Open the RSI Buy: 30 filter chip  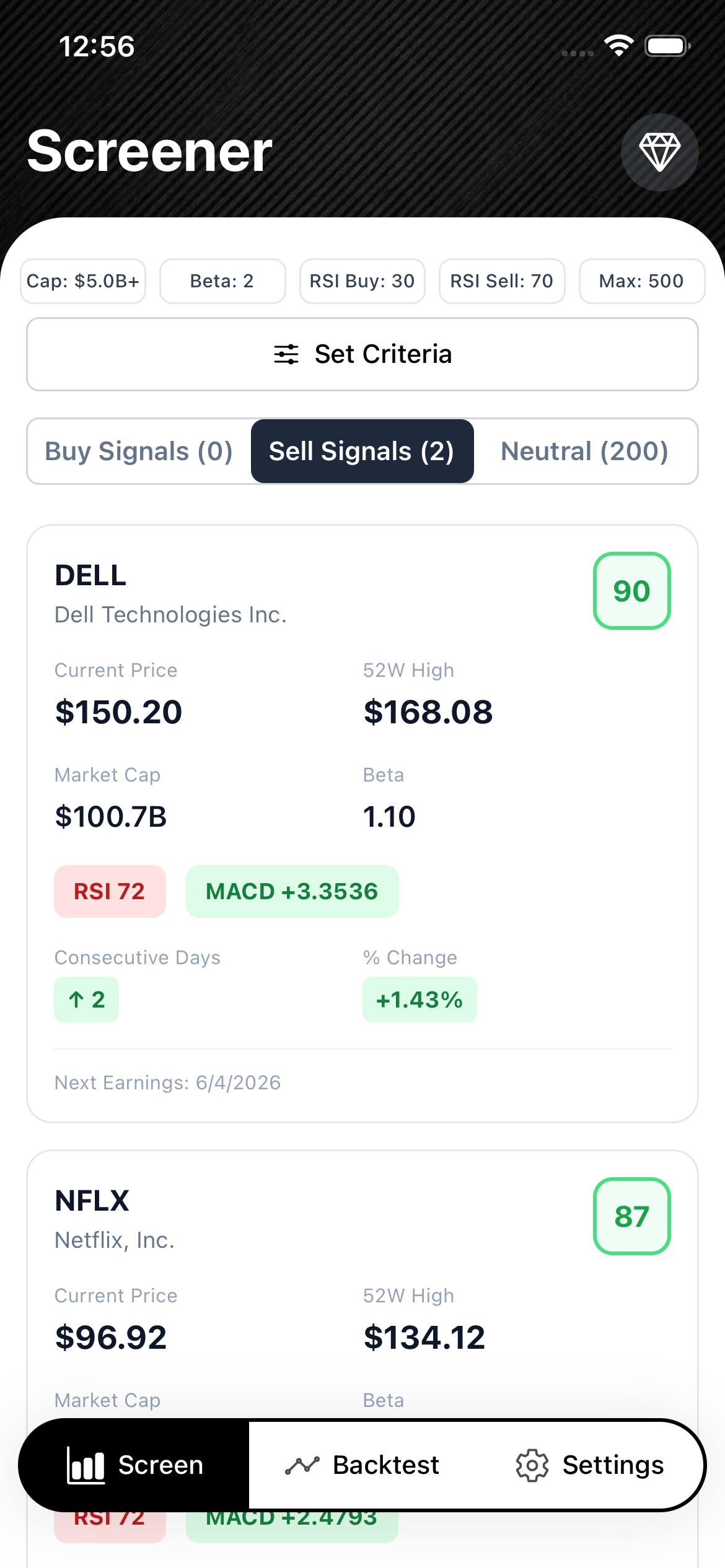coord(362,281)
